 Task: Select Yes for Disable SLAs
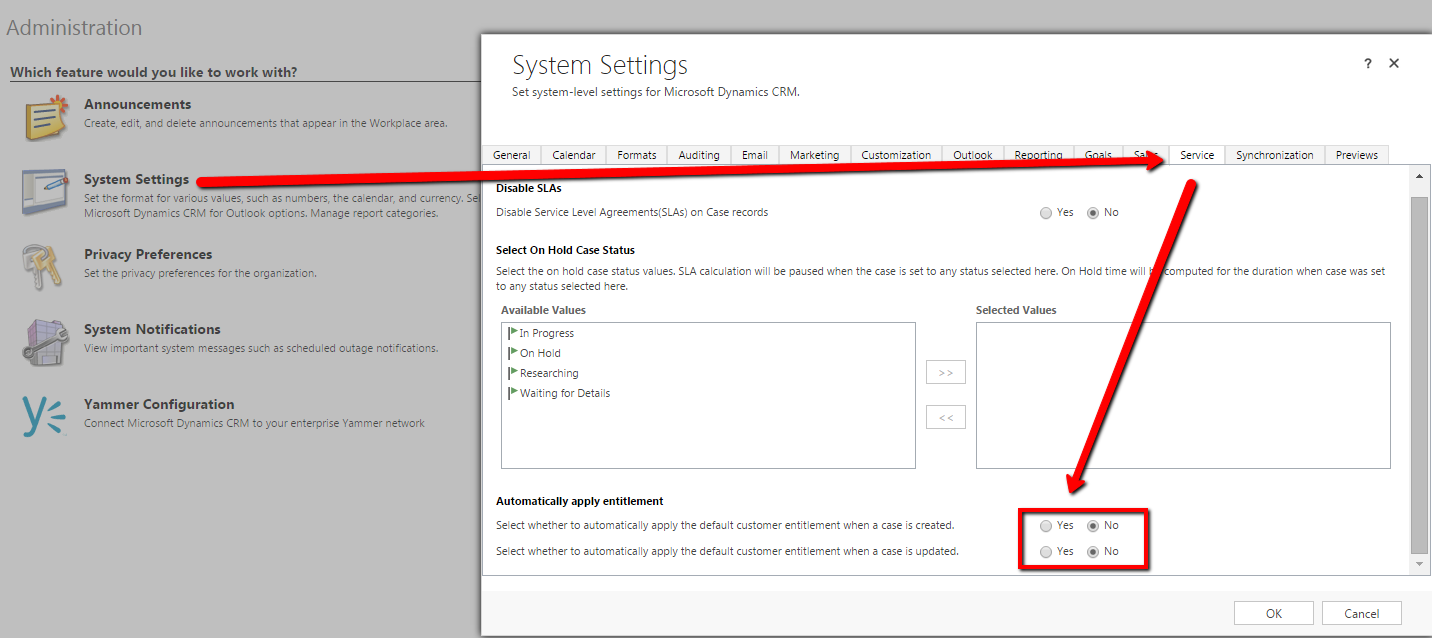coord(1046,213)
